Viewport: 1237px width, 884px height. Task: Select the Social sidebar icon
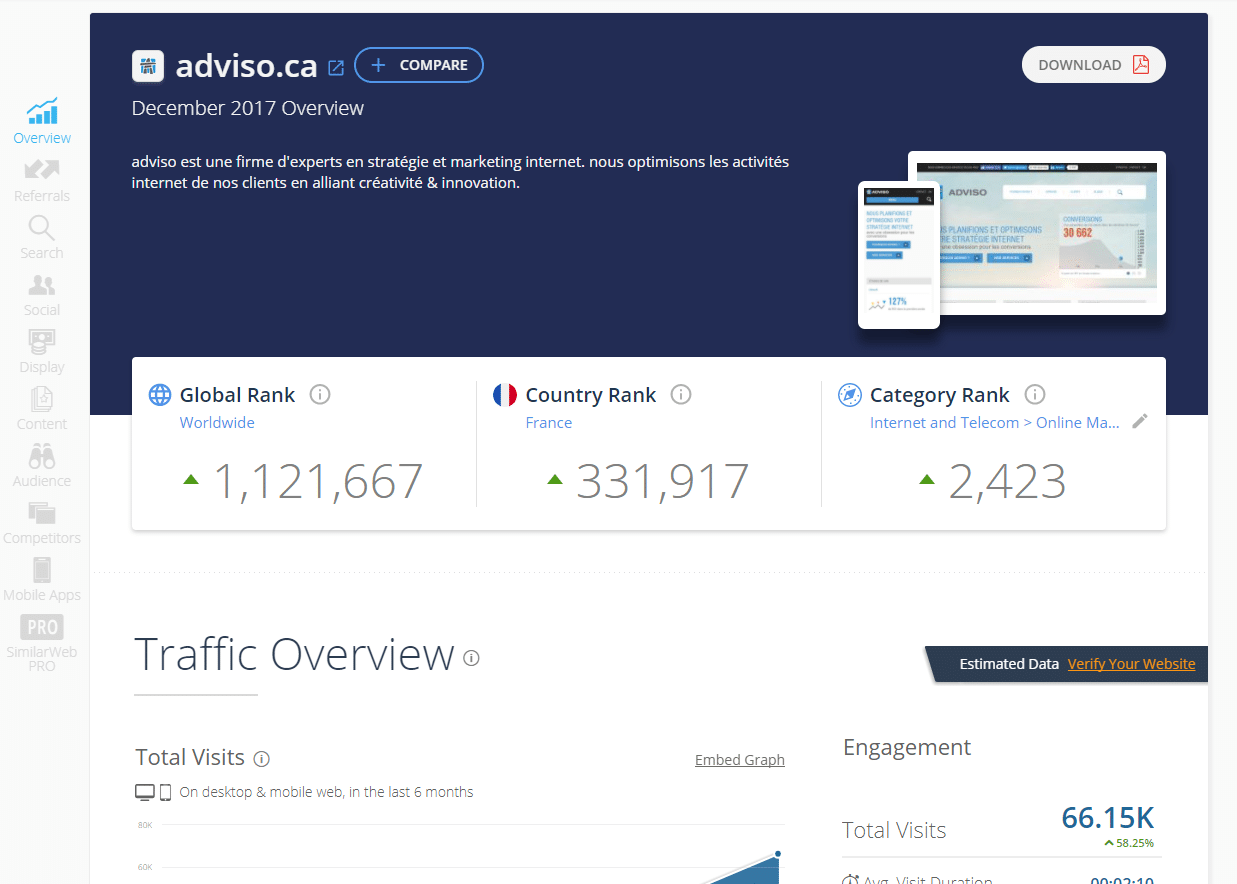coord(42,286)
